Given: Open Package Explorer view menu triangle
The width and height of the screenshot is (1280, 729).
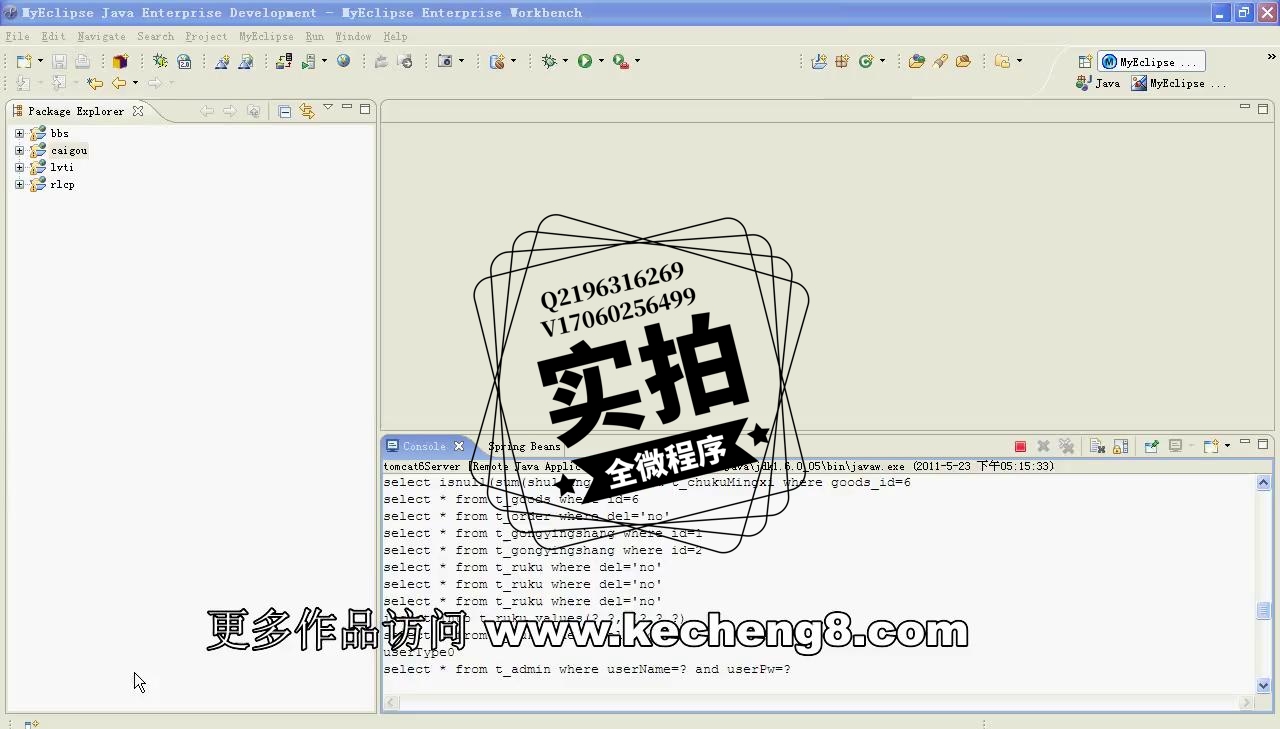Looking at the screenshot, I should click(327, 108).
